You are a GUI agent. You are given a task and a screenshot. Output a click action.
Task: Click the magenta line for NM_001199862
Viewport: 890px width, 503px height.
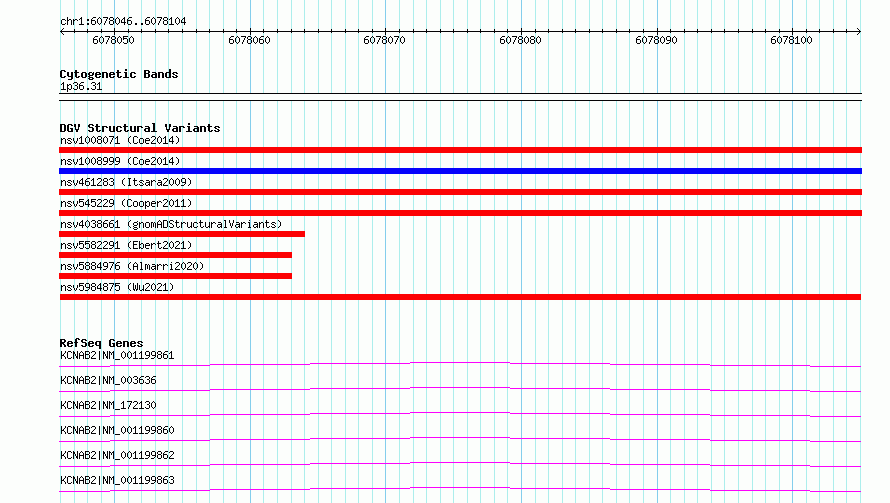pos(460,464)
